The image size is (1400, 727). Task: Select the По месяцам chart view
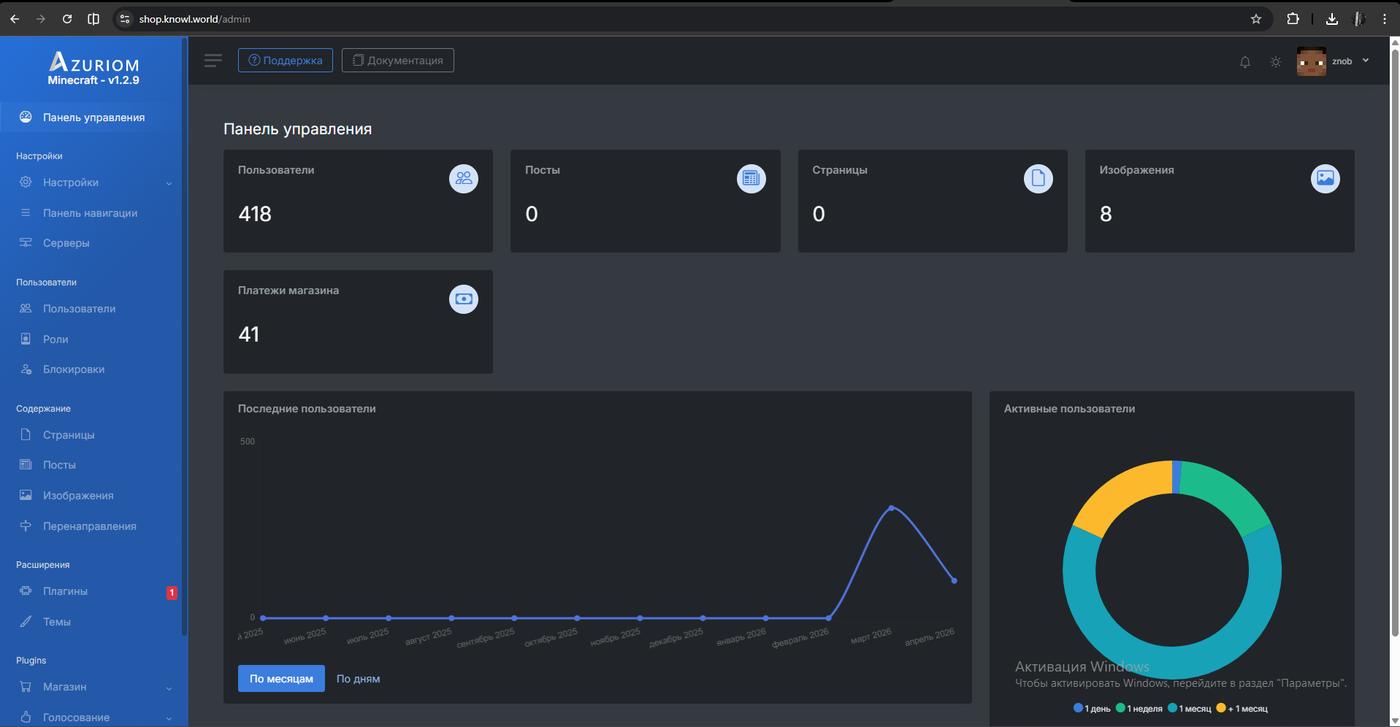coord(281,678)
